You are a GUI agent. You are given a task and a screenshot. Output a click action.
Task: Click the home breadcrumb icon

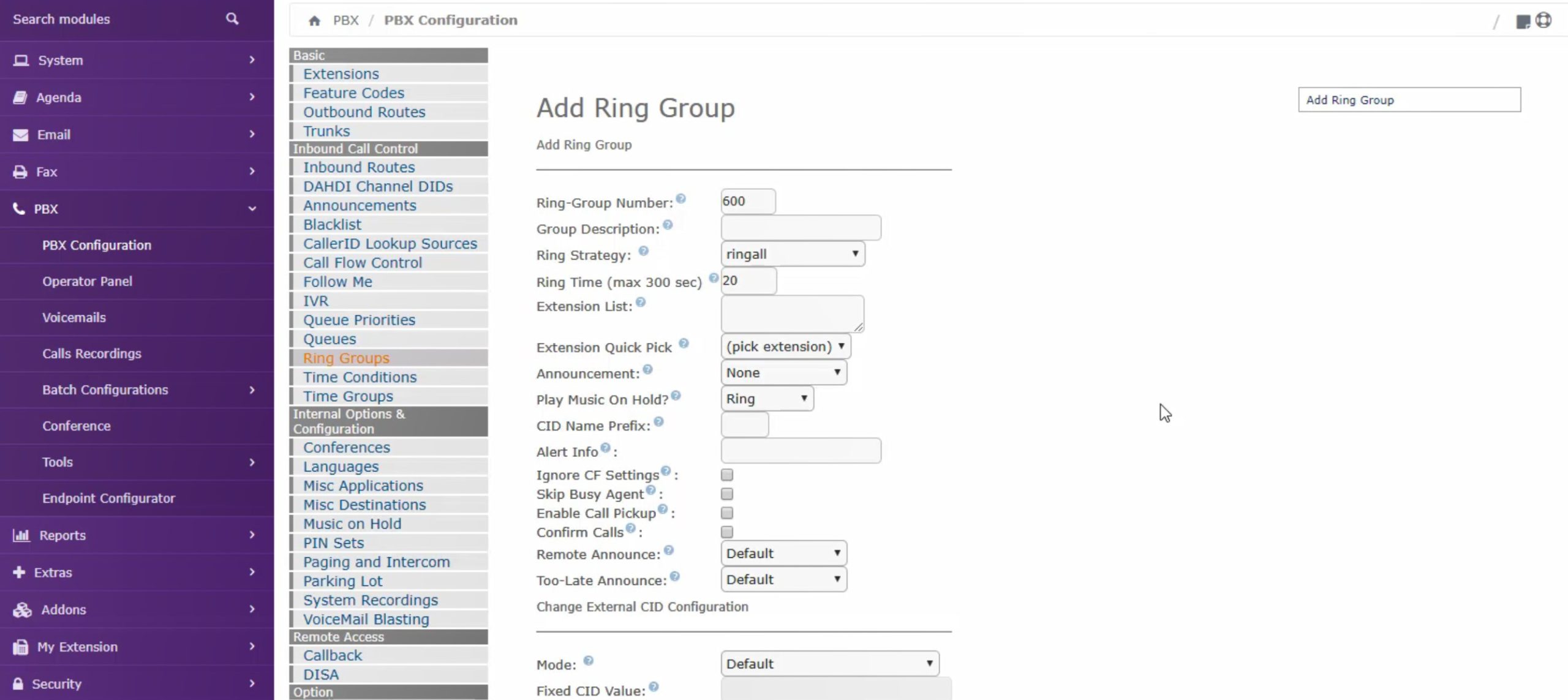pyautogui.click(x=314, y=21)
